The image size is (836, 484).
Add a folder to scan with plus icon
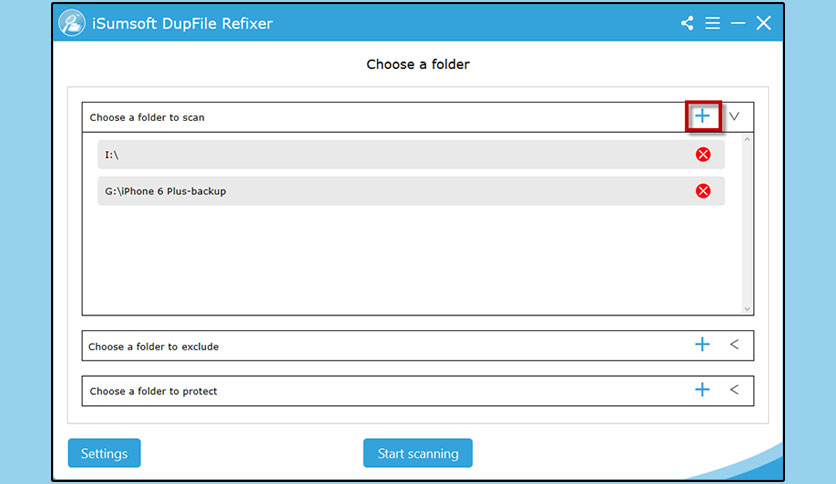(703, 116)
